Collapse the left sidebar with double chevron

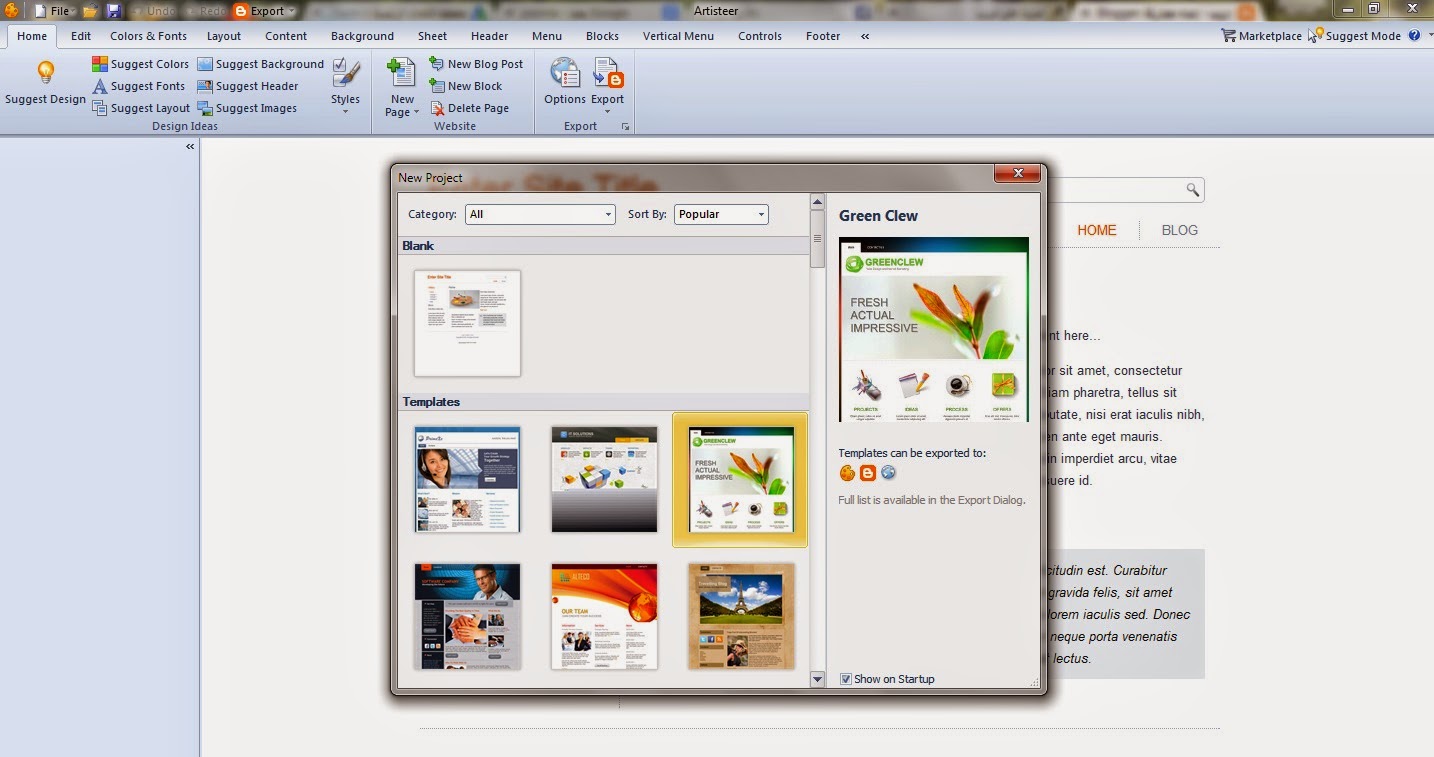pyautogui.click(x=190, y=147)
